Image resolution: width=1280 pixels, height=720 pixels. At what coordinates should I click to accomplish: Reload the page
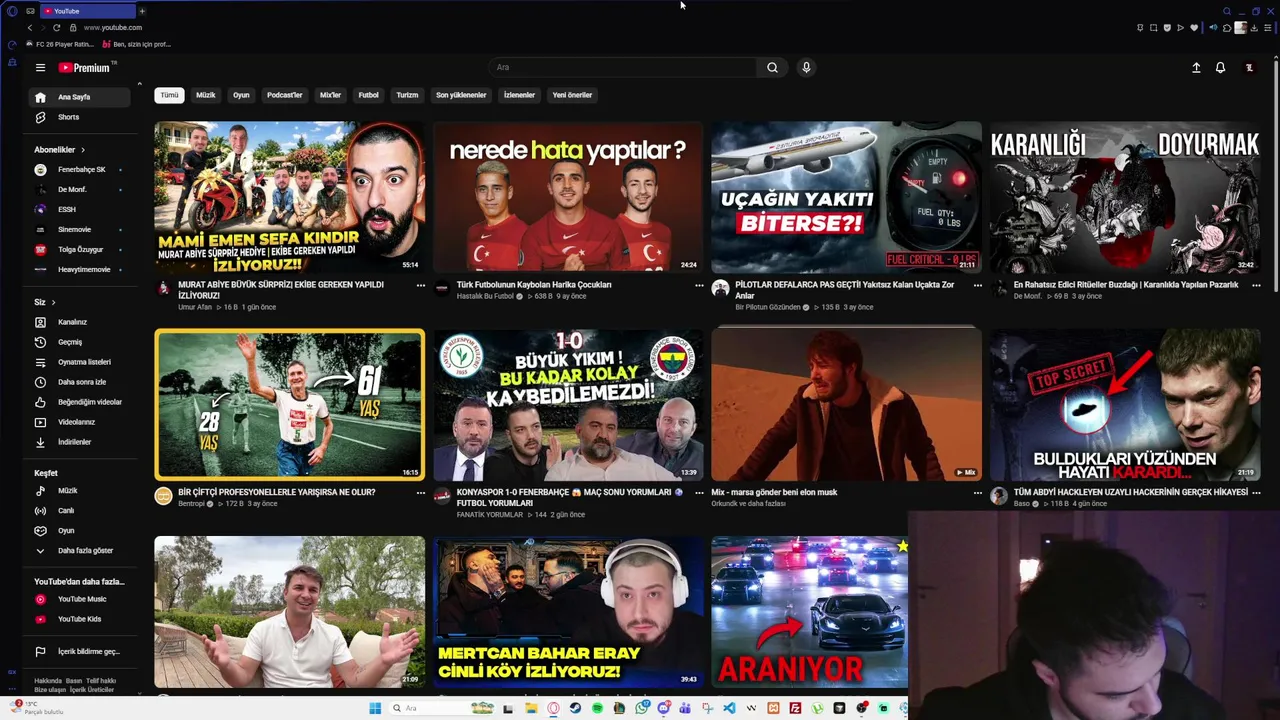[x=56, y=28]
